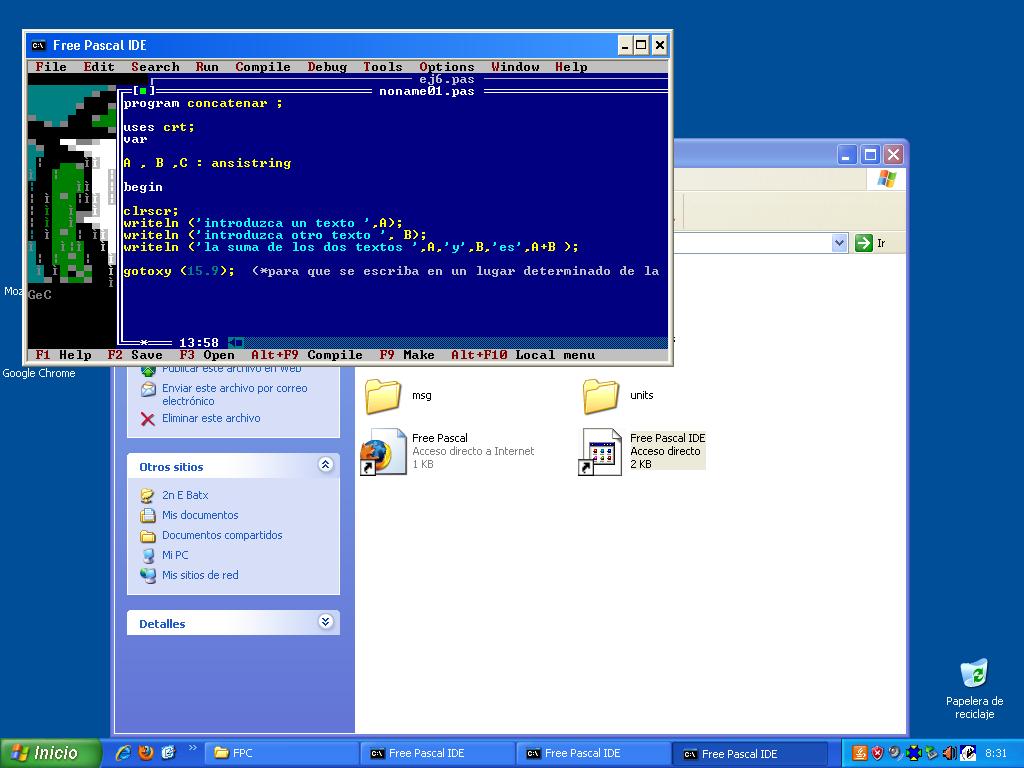Open the Options menu
This screenshot has height=768, width=1024.
tap(447, 67)
